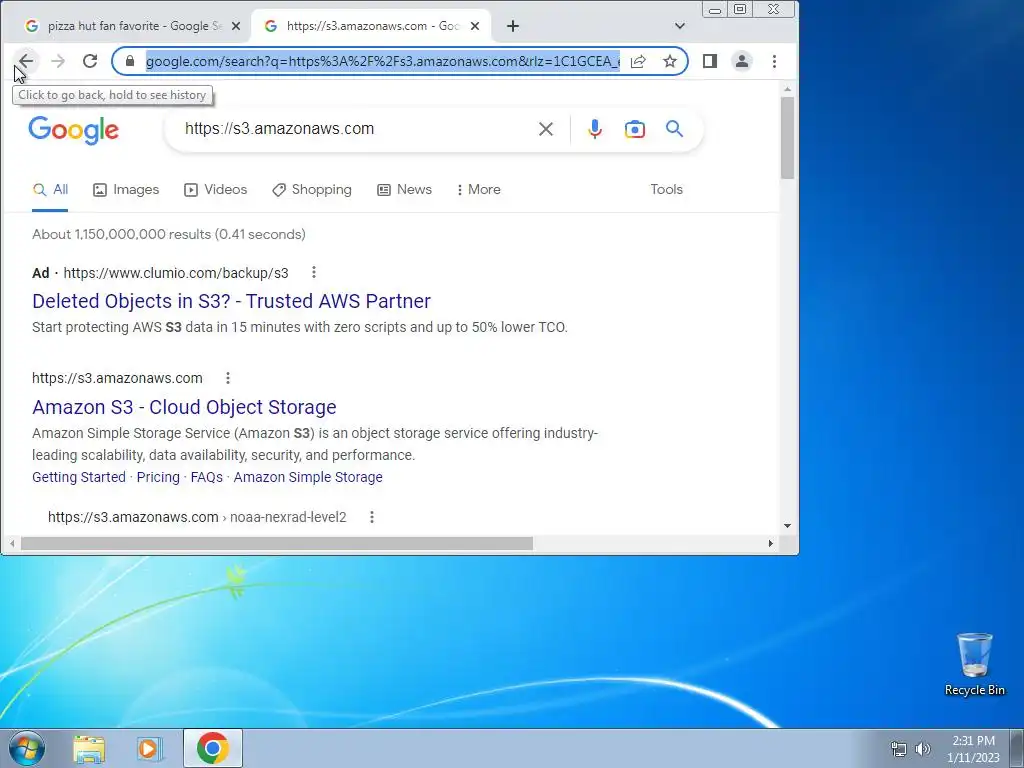Open the browser side panel
Image resolution: width=1024 pixels, height=768 pixels.
pyautogui.click(x=710, y=61)
